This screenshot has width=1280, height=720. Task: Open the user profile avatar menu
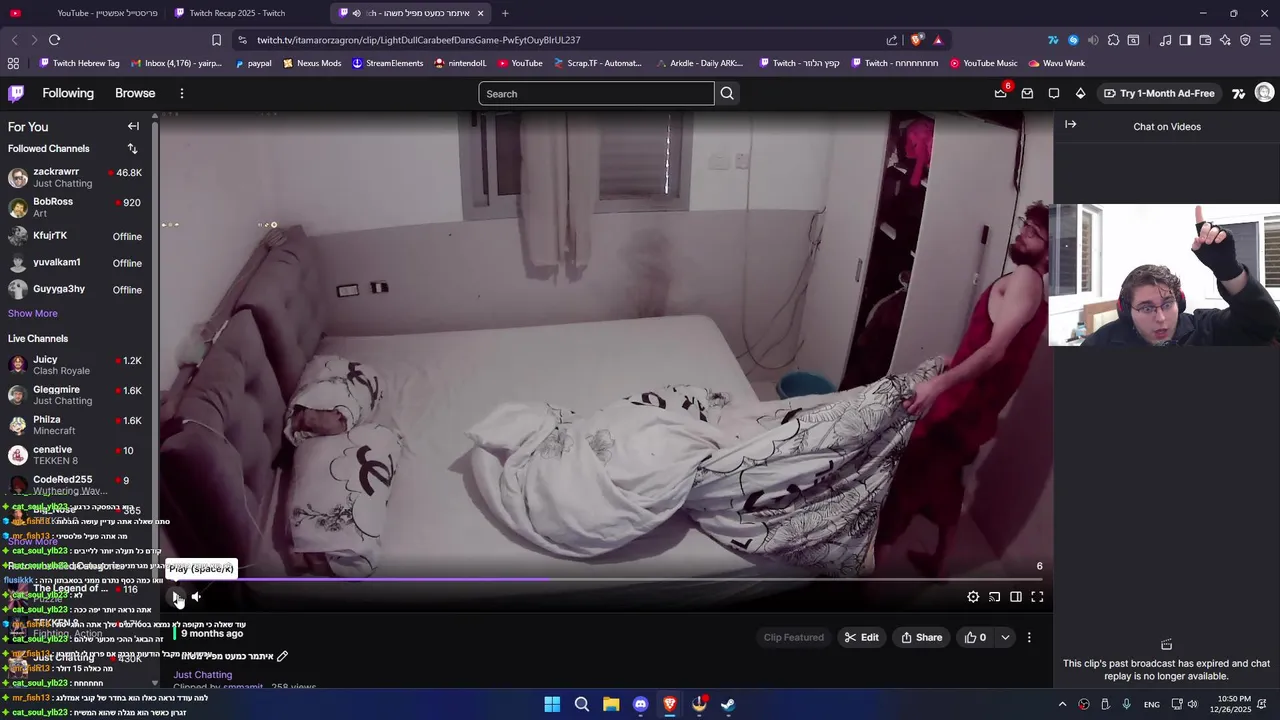point(1265,93)
